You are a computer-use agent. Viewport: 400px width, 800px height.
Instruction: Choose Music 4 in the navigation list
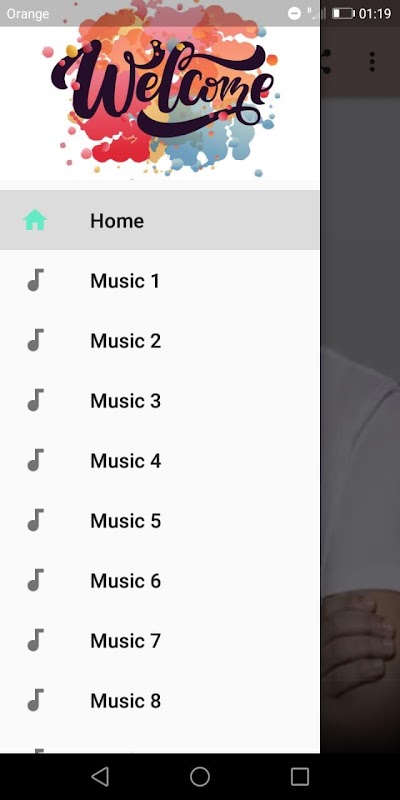pyautogui.click(x=160, y=461)
